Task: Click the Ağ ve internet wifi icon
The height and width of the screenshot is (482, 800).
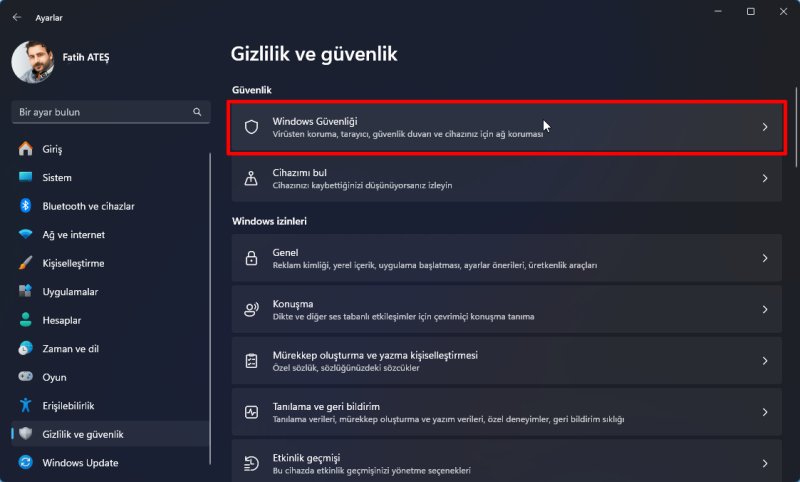Action: [26, 235]
